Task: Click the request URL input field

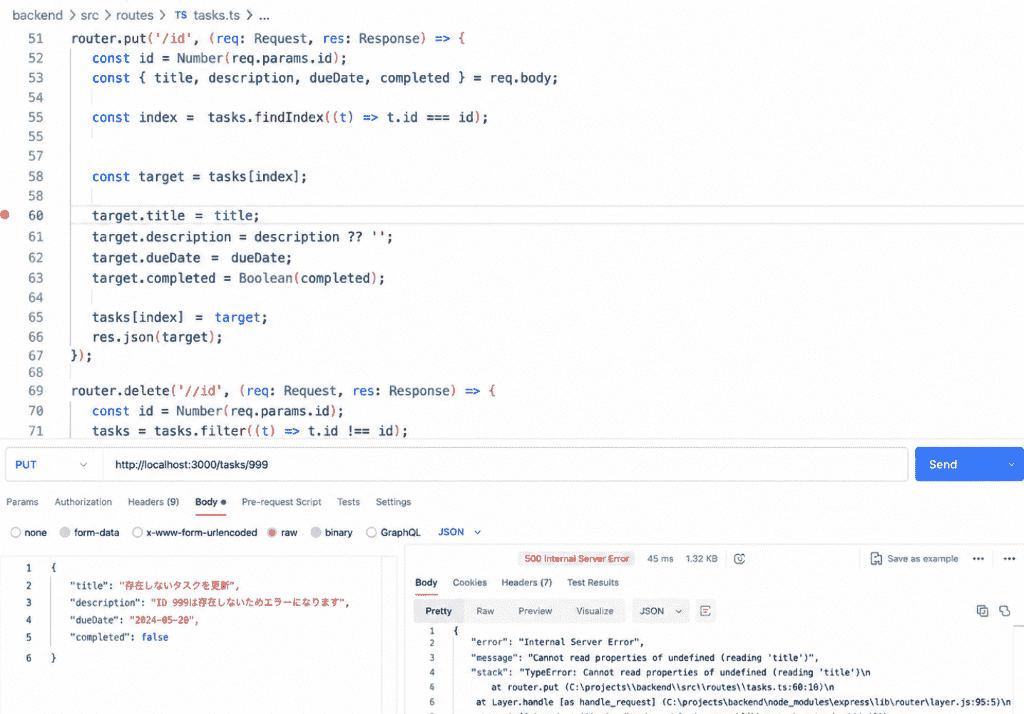Action: coord(505,464)
